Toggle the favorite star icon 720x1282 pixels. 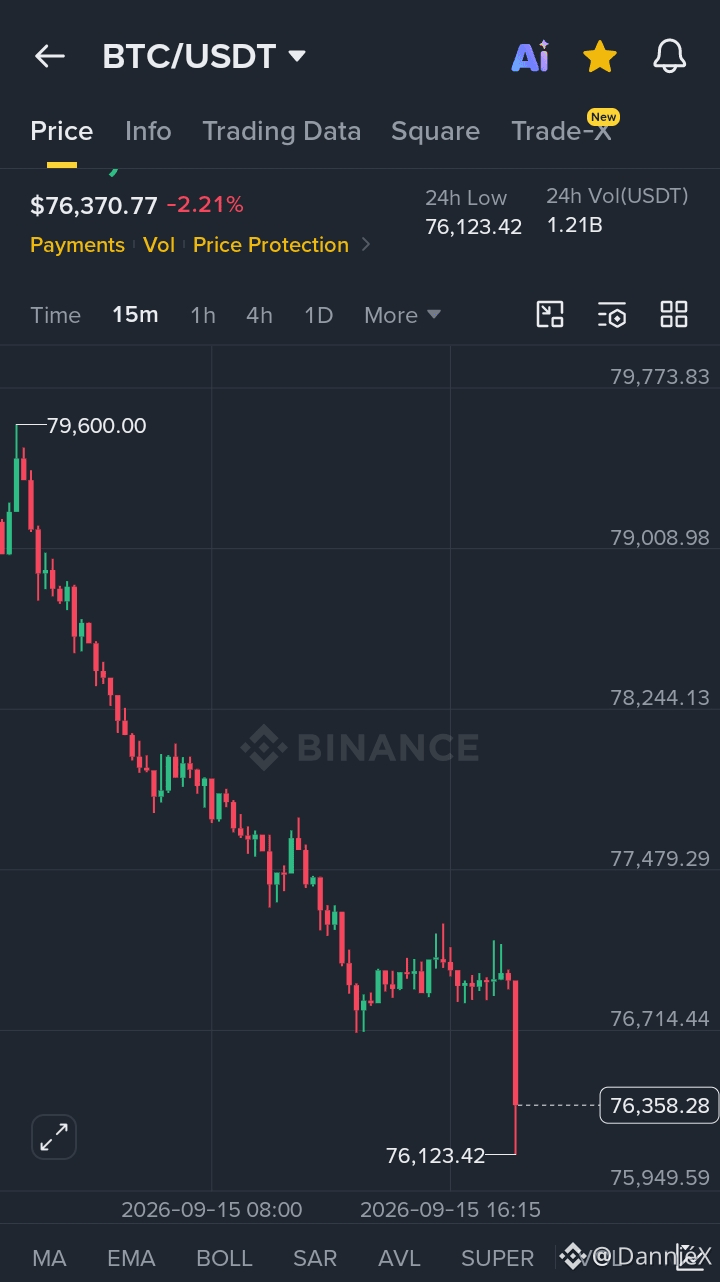pyautogui.click(x=599, y=57)
